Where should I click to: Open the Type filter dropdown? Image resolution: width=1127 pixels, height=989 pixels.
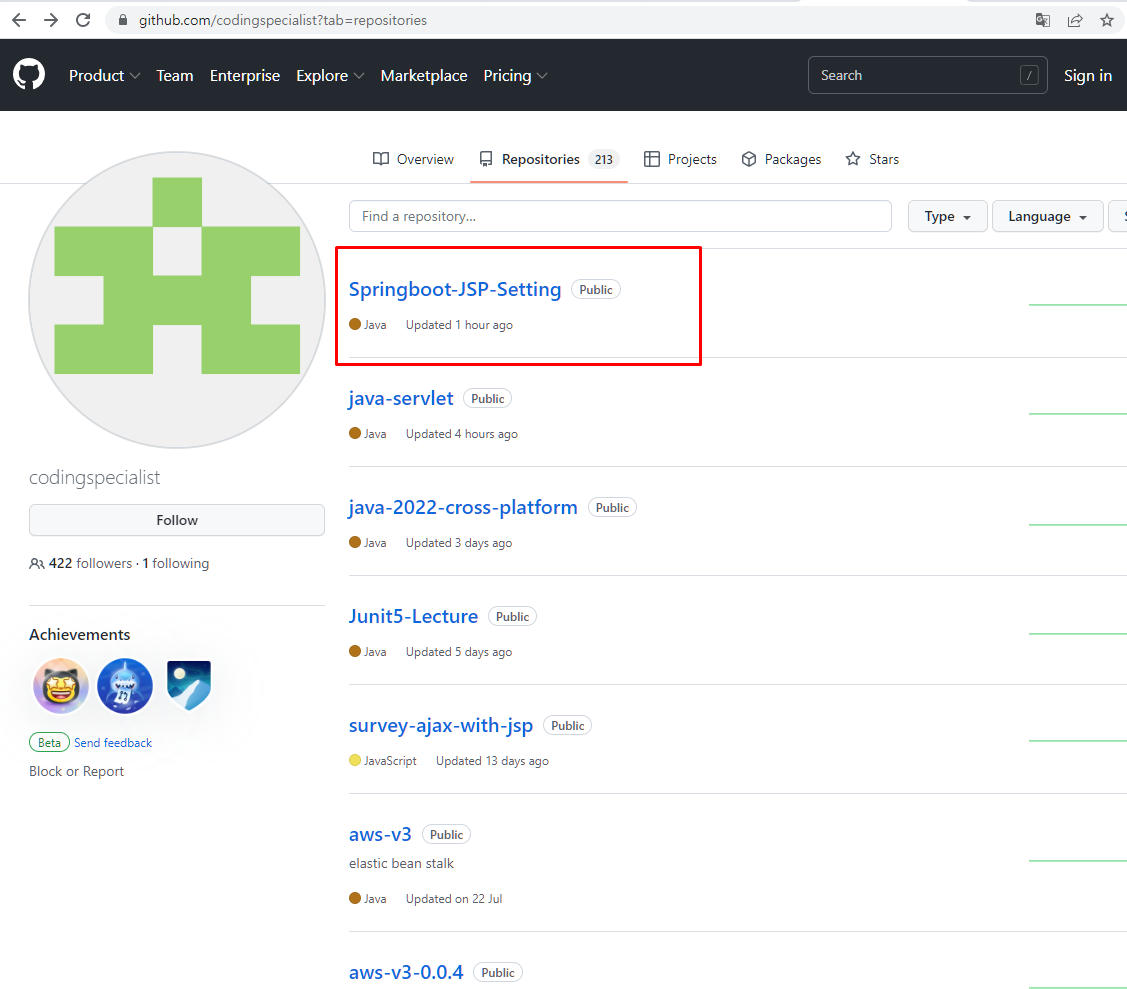pyautogui.click(x=947, y=216)
